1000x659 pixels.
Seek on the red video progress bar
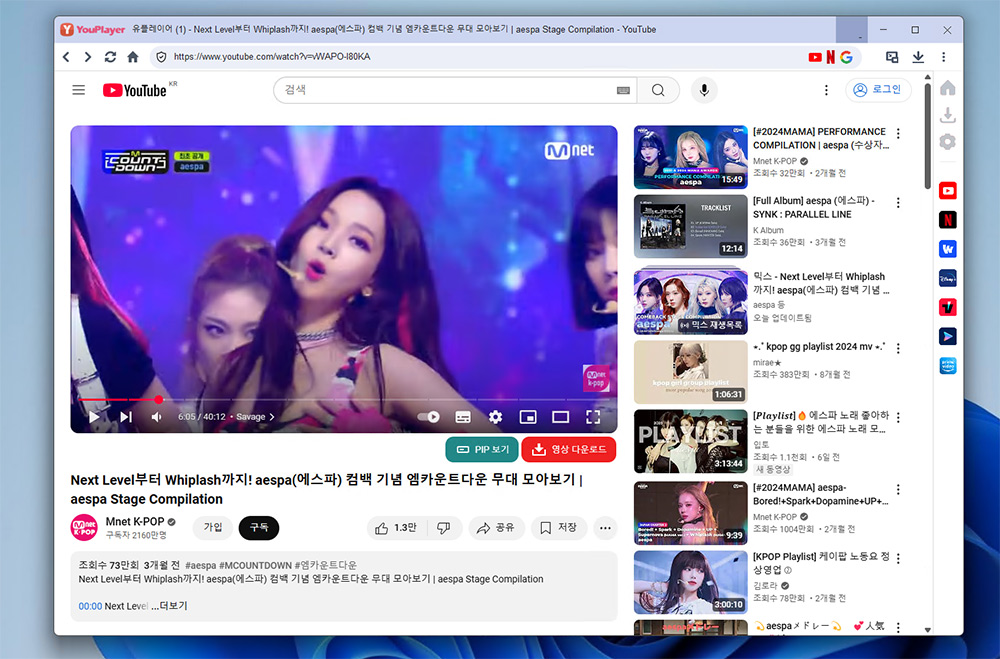344,399
